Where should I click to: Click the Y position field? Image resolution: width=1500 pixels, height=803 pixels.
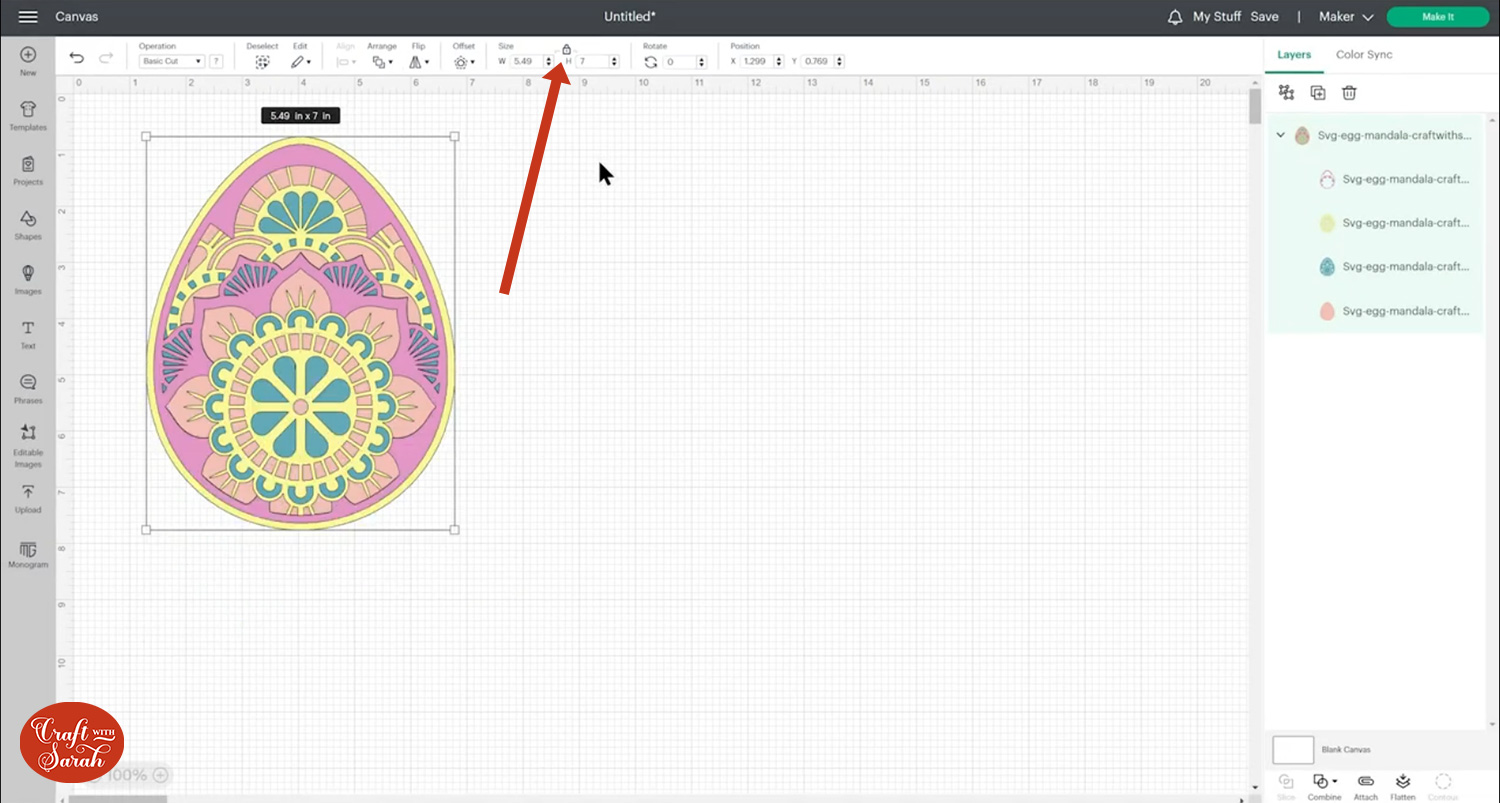[x=824, y=62]
